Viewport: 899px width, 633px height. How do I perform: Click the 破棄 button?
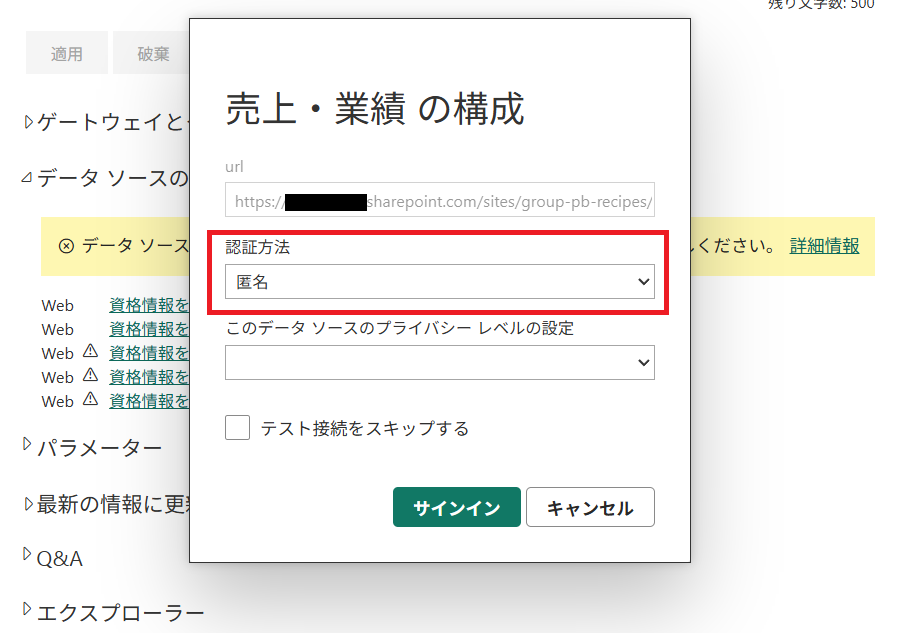click(152, 54)
